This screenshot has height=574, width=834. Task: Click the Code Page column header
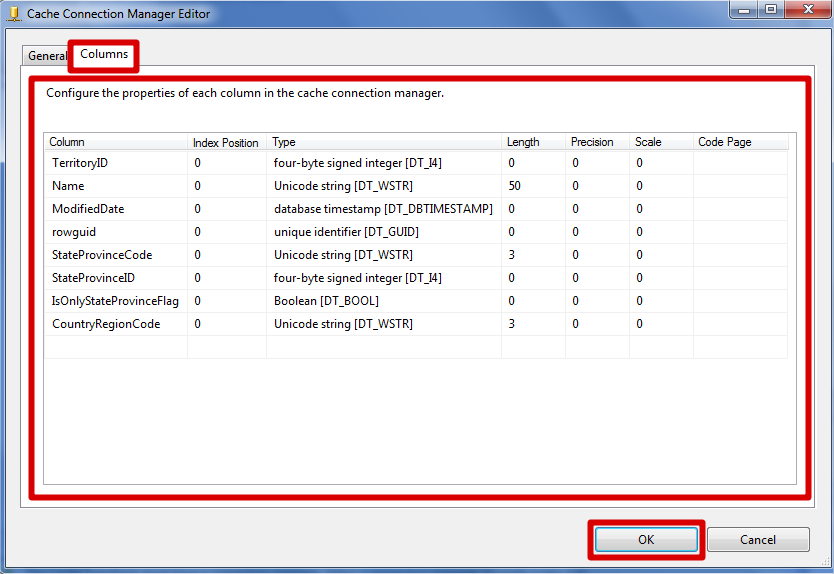tap(725, 142)
